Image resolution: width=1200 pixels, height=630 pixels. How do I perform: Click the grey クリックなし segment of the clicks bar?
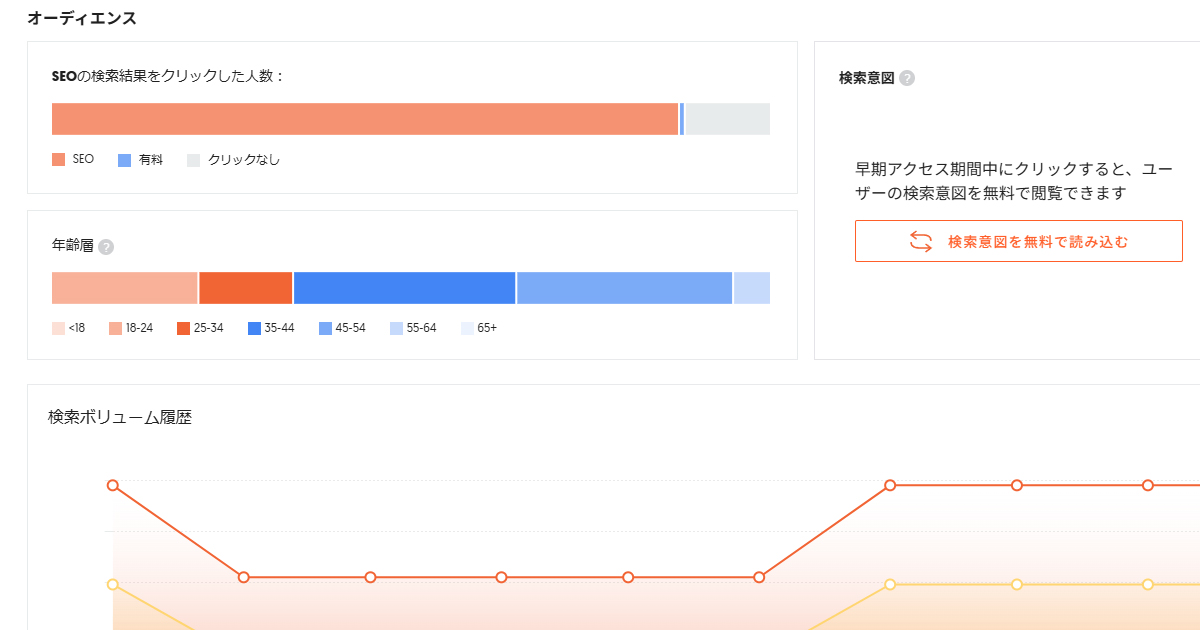727,119
